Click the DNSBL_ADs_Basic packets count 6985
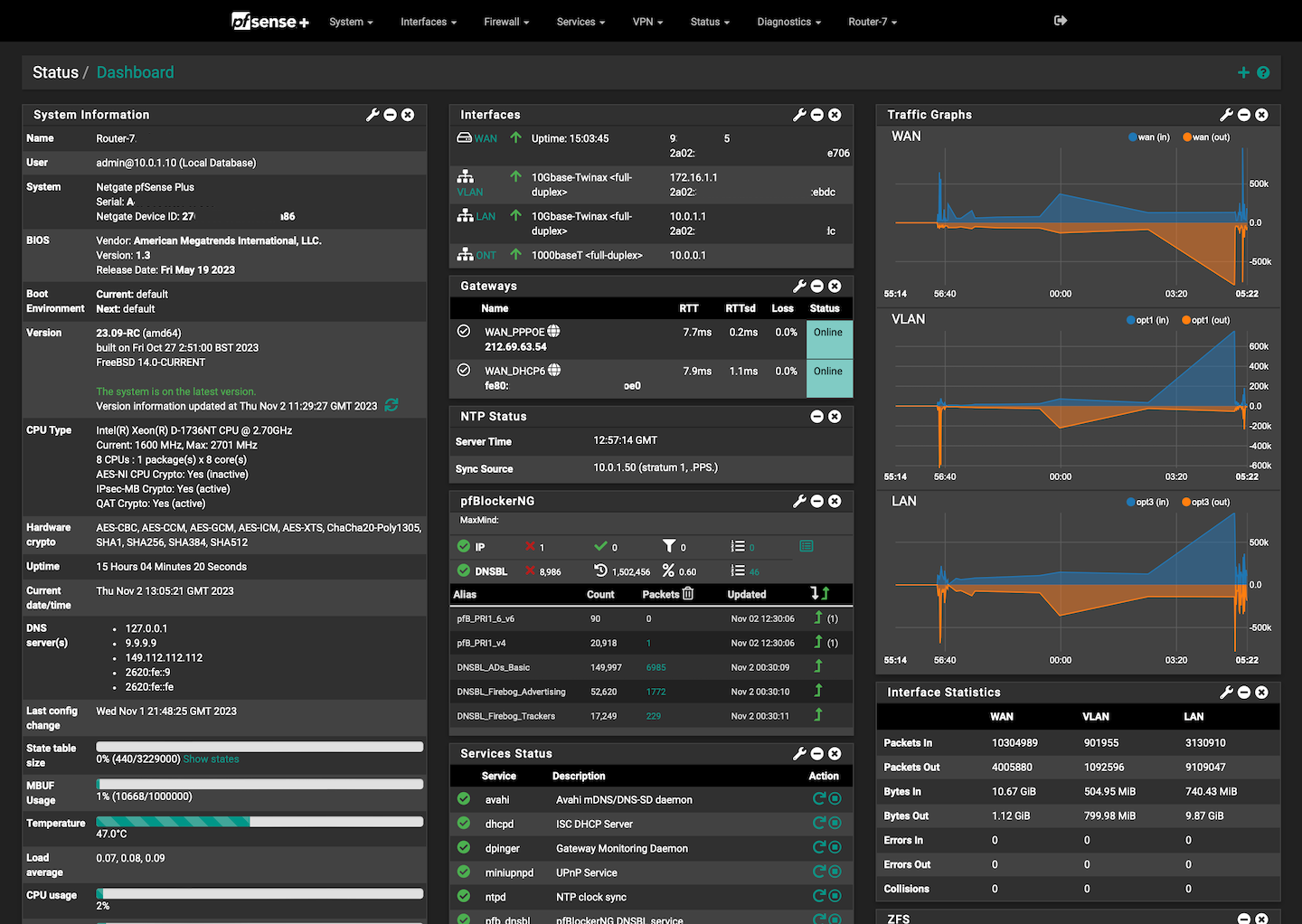 [x=656, y=667]
